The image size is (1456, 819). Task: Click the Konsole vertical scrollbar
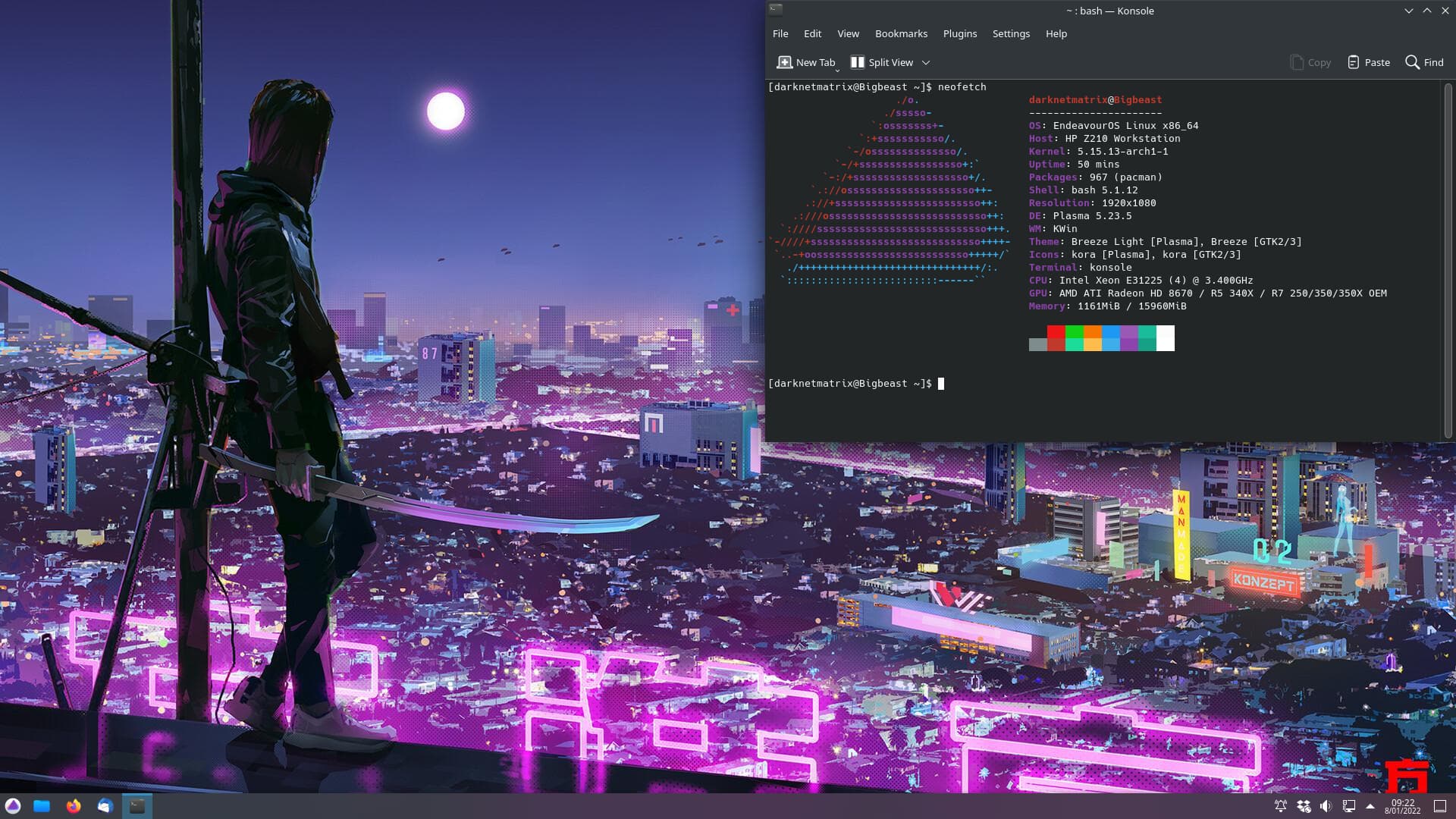tap(1448, 260)
